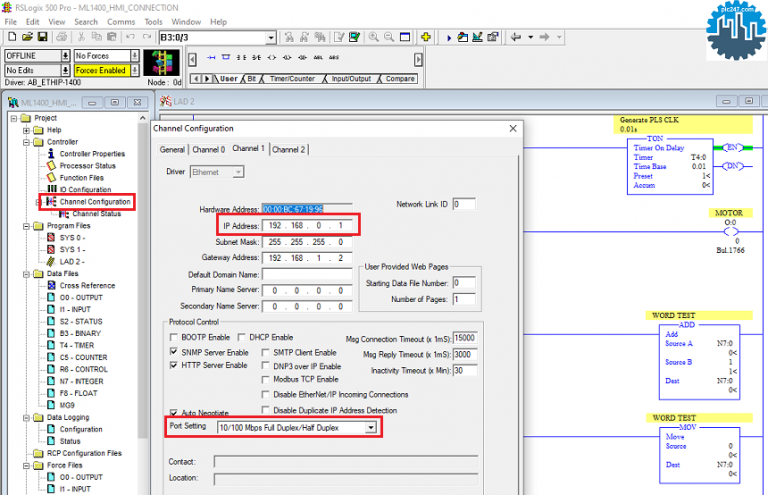Collapse the Project tree node

pos(14,118)
